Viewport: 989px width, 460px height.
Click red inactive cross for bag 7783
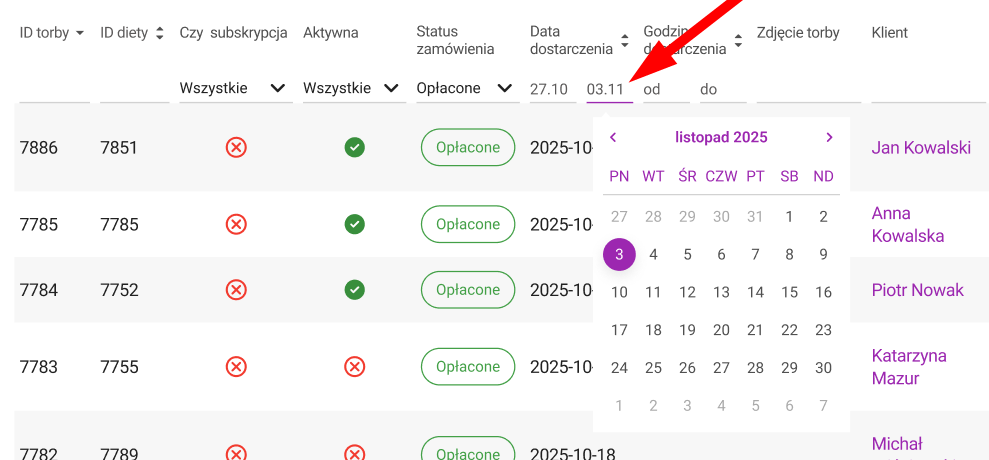click(354, 367)
